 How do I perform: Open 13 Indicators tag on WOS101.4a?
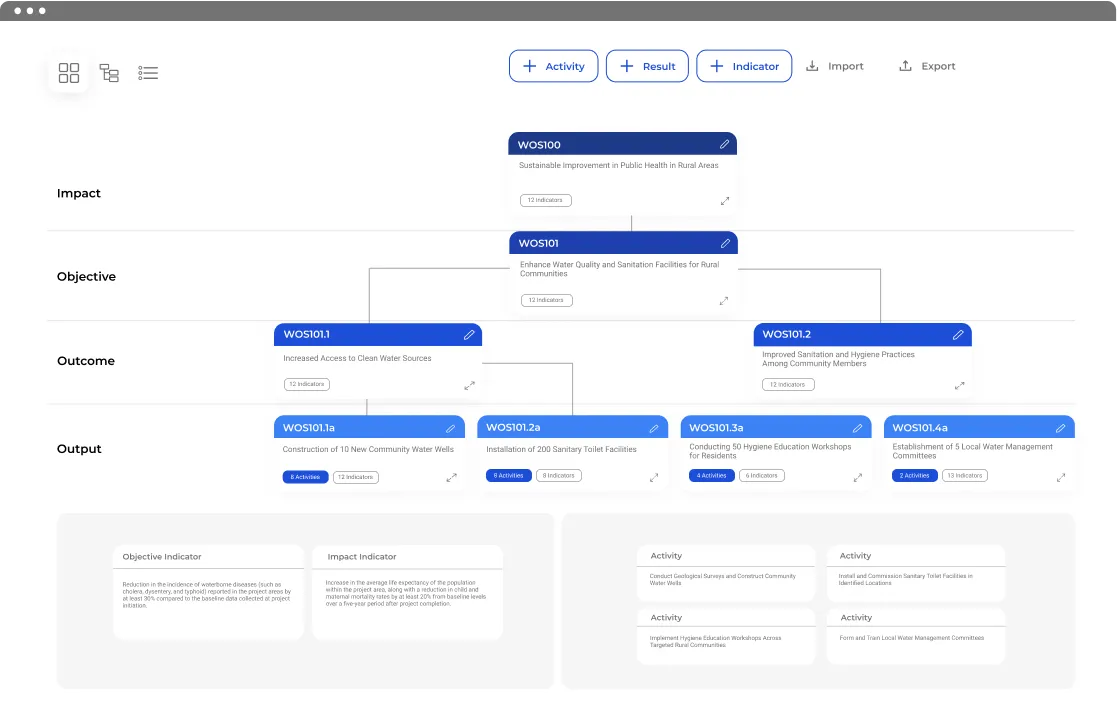[x=965, y=475]
